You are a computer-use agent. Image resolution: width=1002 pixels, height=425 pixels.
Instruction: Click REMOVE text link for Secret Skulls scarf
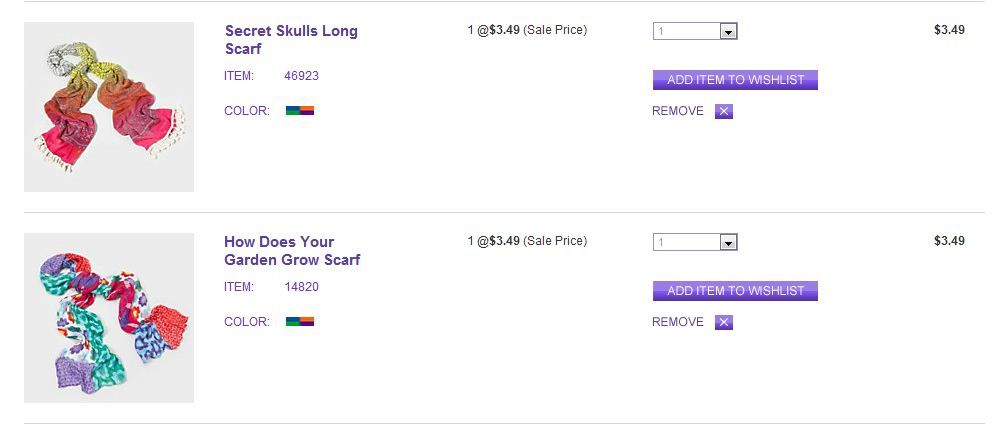[677, 111]
